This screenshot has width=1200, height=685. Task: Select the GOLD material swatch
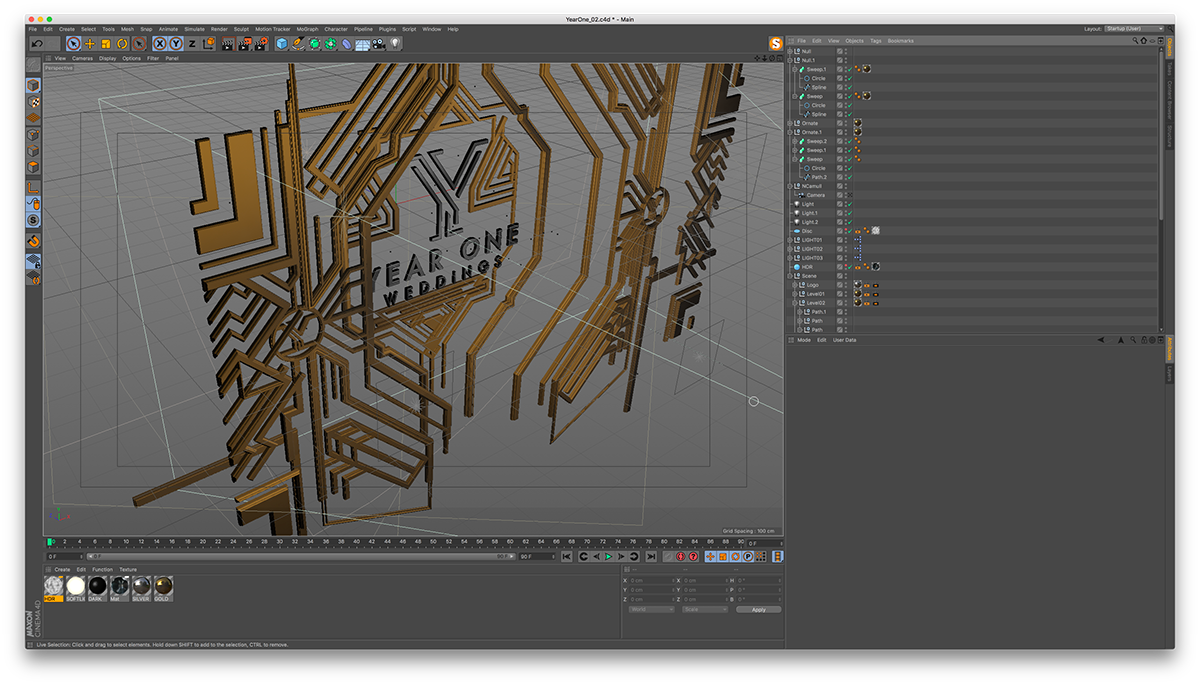(162, 587)
